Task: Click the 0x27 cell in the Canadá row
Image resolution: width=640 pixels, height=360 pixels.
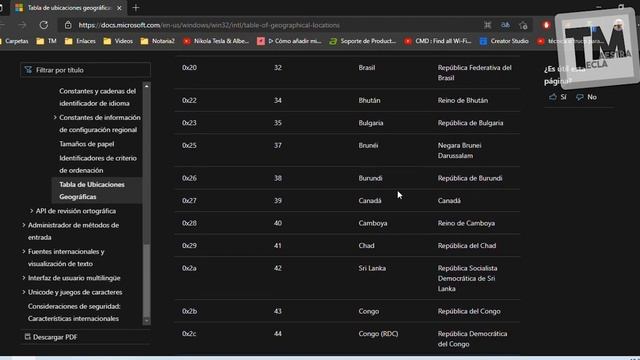Action: click(189, 200)
